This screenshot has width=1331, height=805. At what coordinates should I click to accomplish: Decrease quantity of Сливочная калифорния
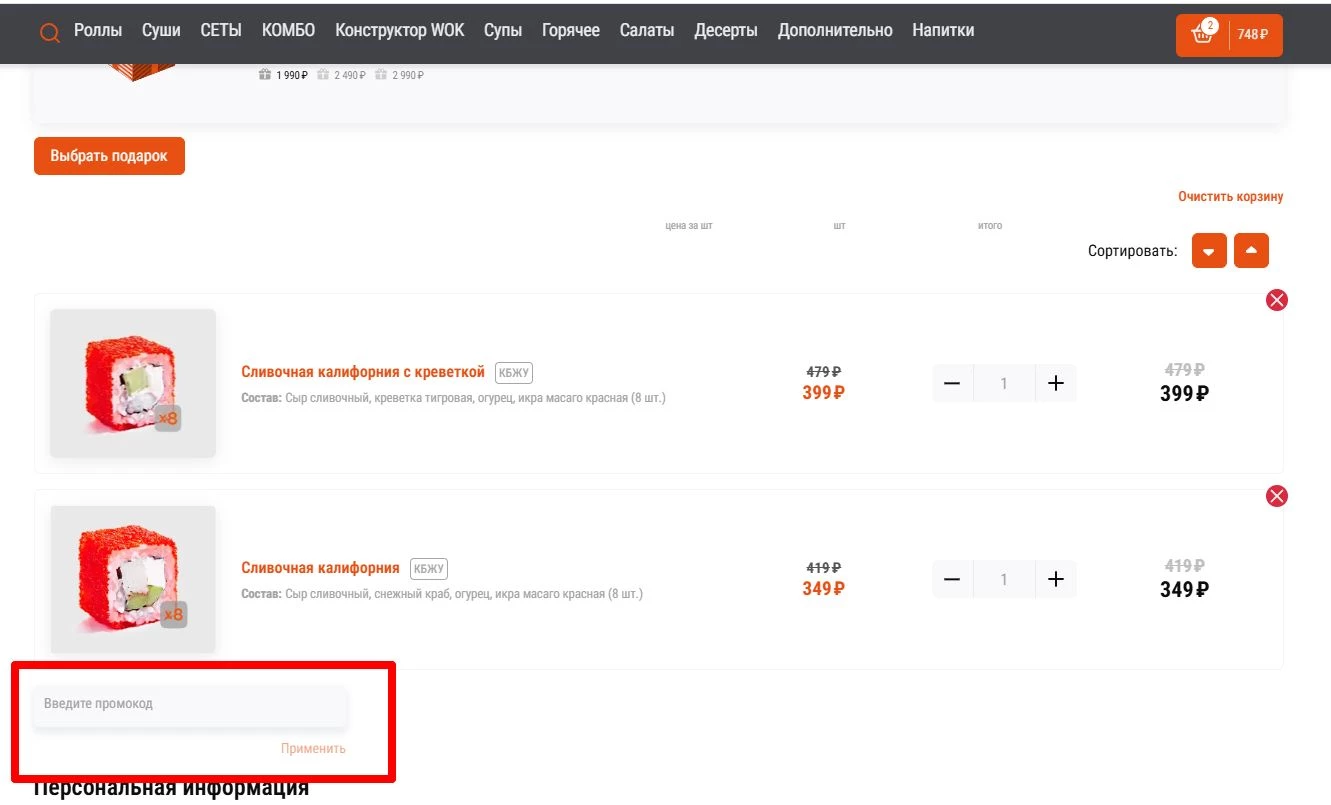tap(952, 580)
